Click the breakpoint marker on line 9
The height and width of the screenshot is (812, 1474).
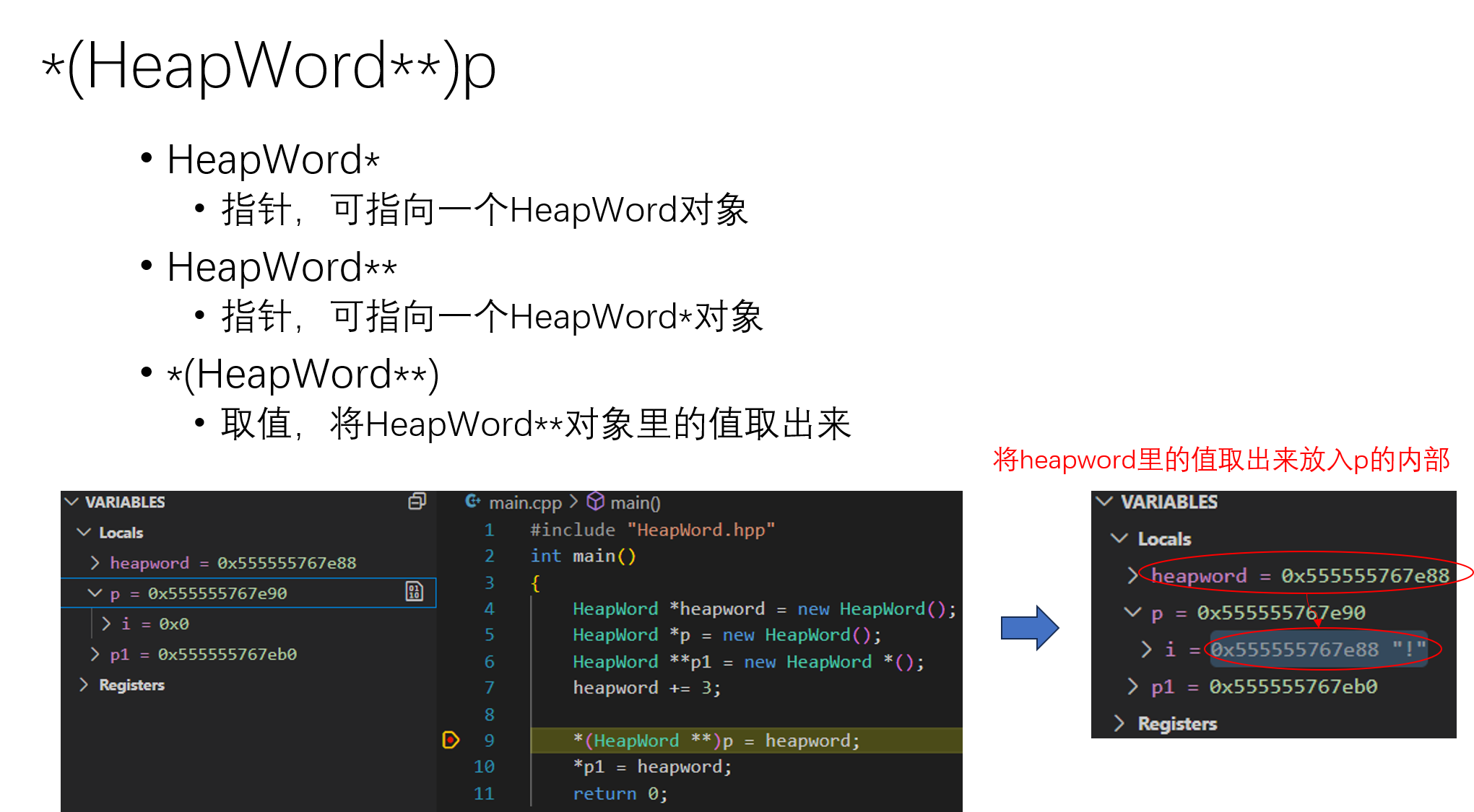tap(451, 740)
